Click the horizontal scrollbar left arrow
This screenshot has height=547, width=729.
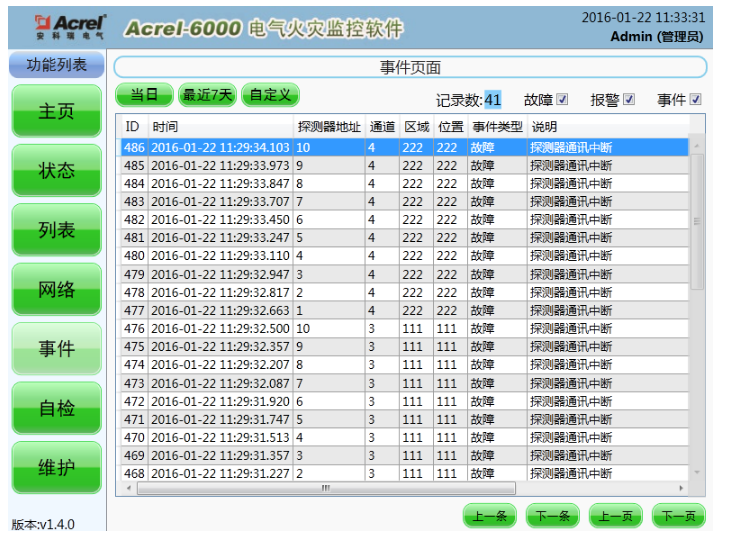point(129,488)
